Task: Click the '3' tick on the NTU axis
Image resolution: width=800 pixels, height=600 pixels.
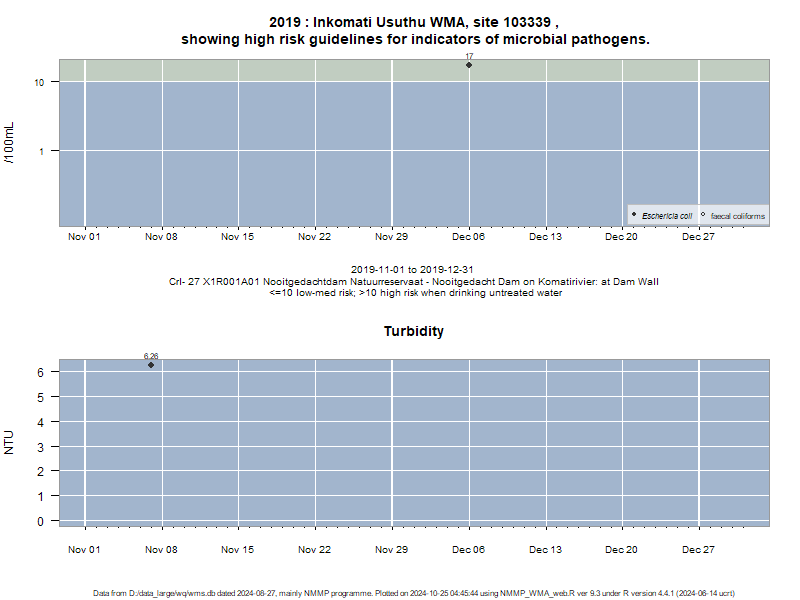Action: [40, 447]
